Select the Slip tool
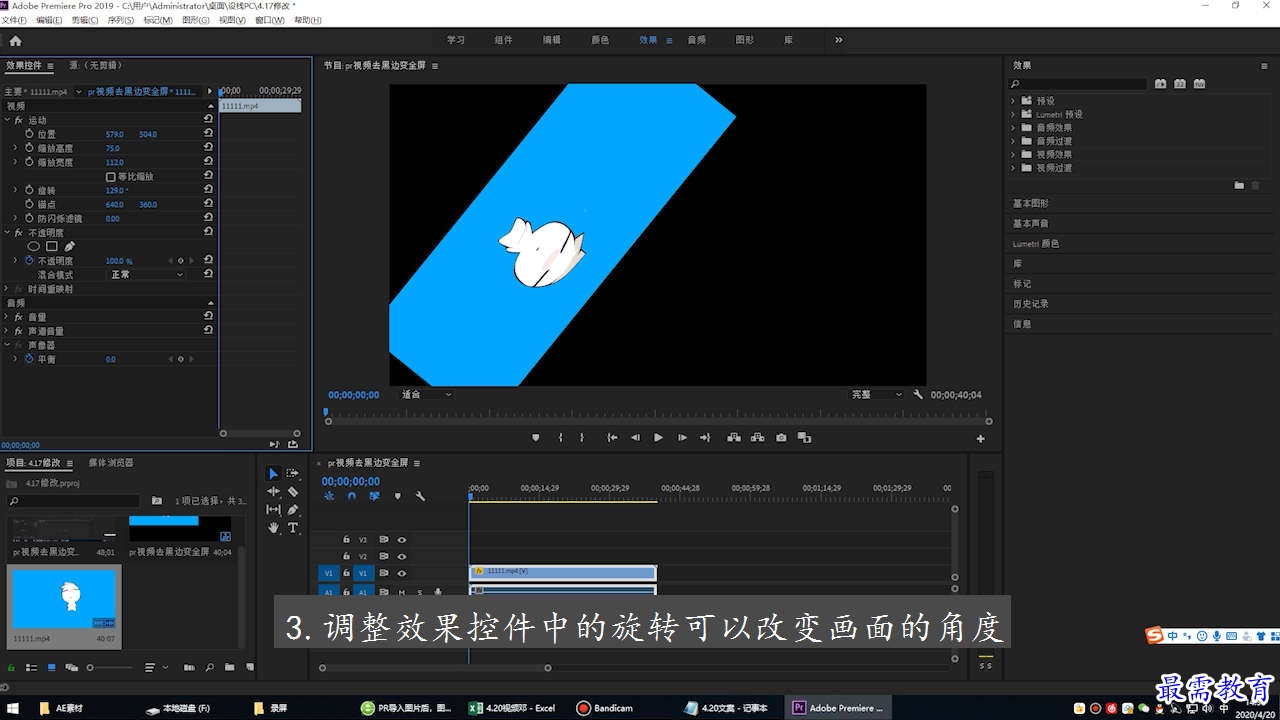Screen dimensions: 1280x720 (273, 509)
